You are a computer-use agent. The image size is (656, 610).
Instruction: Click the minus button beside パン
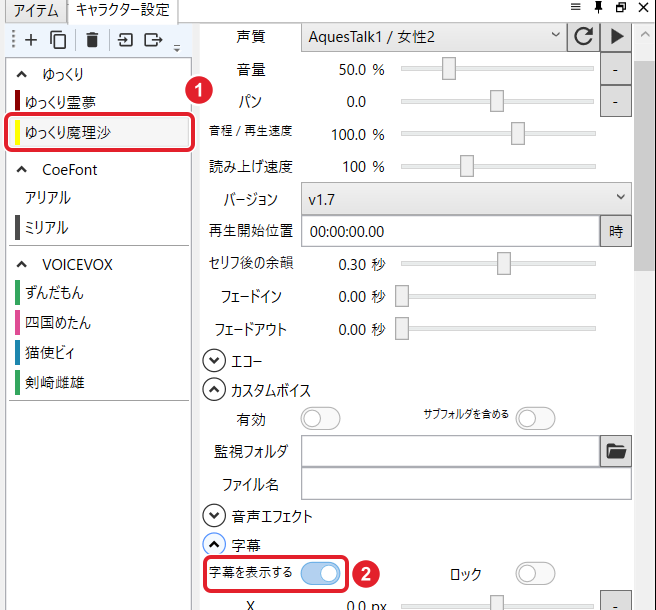(615, 102)
